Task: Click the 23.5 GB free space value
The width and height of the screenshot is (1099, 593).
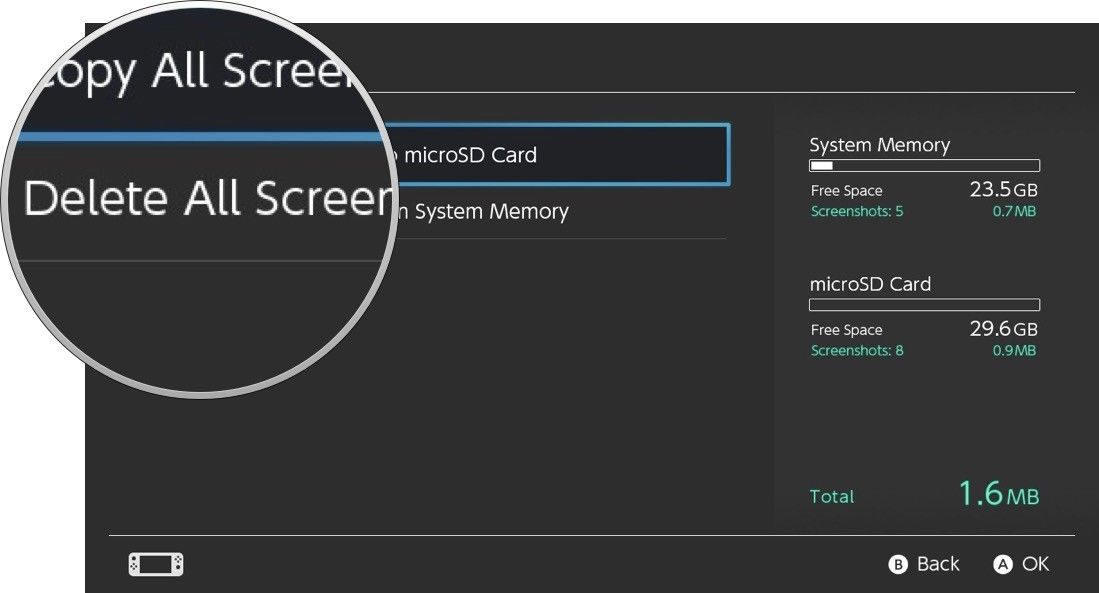Action: (1003, 189)
